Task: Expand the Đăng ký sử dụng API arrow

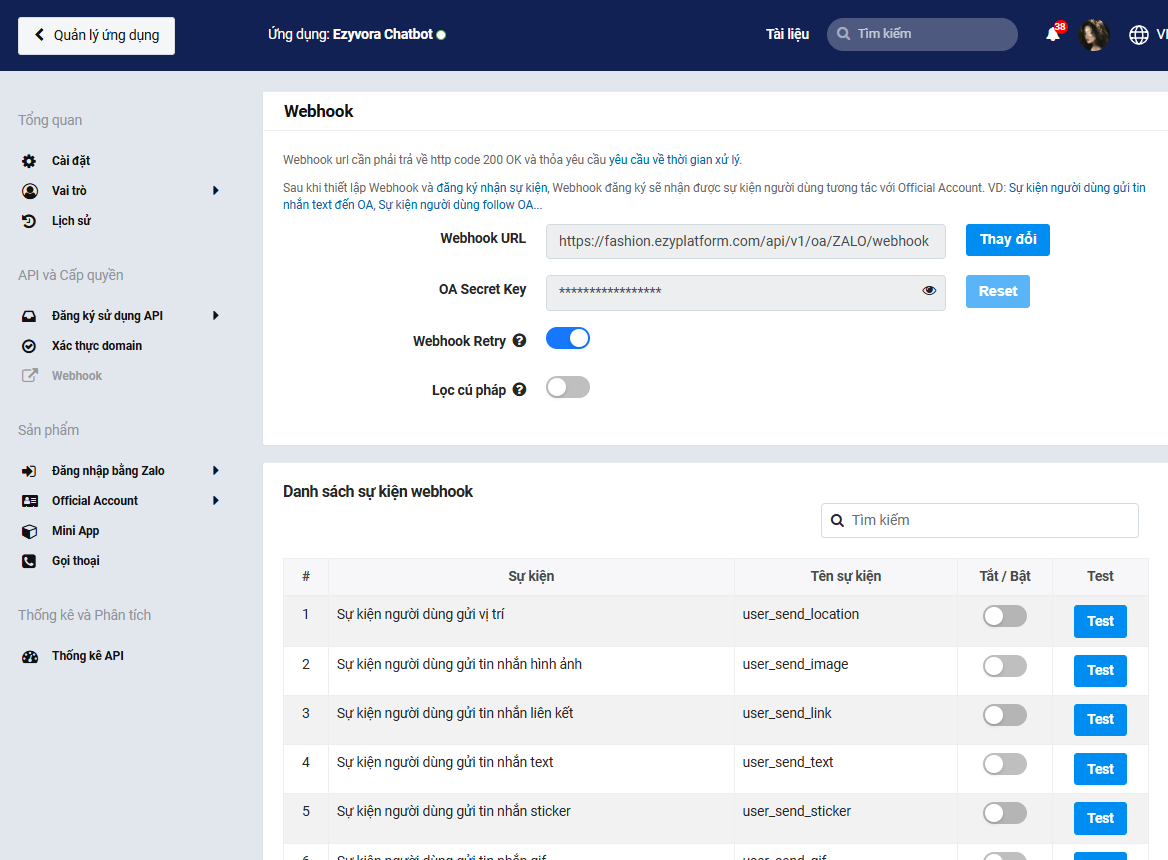Action: tap(215, 316)
